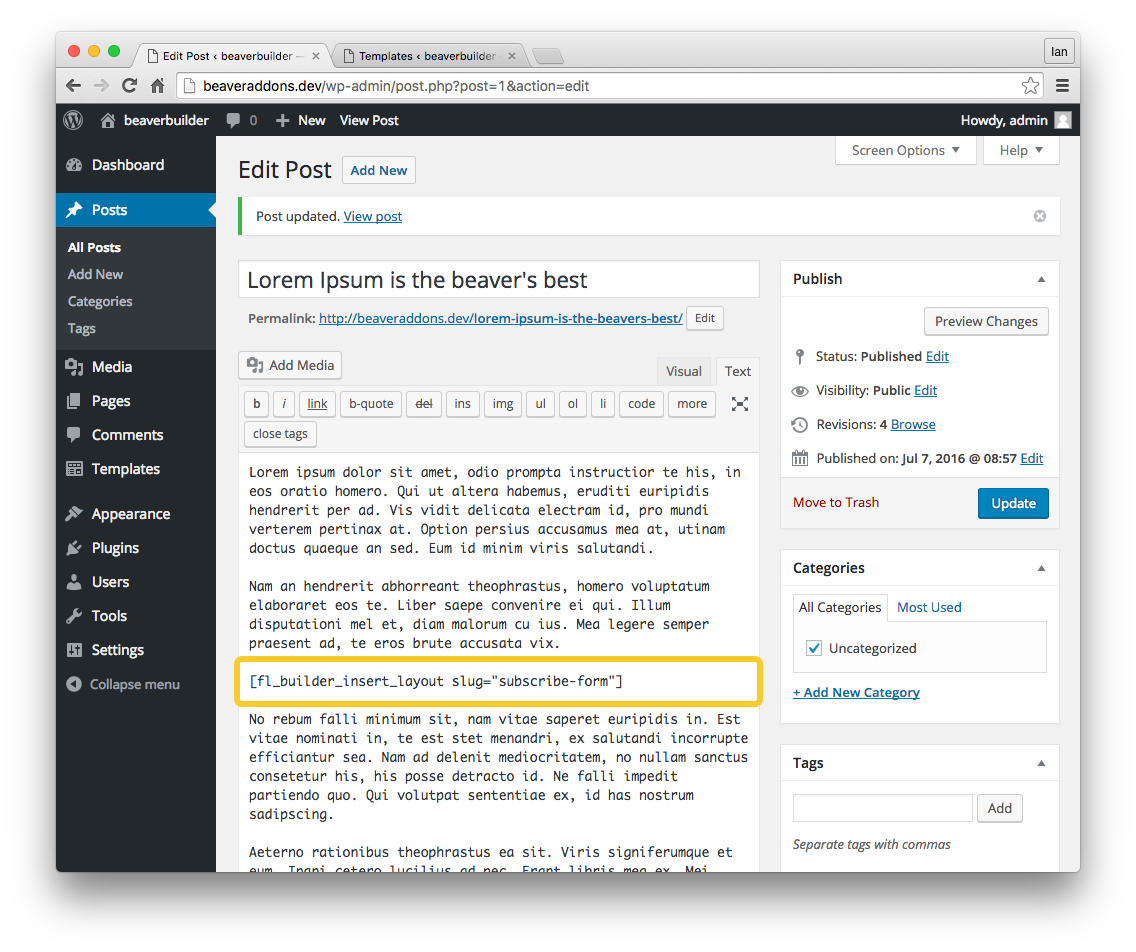
Task: Click the Add Media button
Action: 290,365
